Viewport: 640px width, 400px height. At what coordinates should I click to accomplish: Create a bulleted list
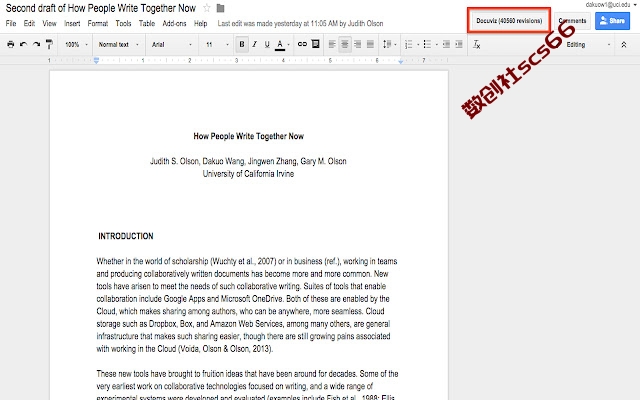point(427,44)
